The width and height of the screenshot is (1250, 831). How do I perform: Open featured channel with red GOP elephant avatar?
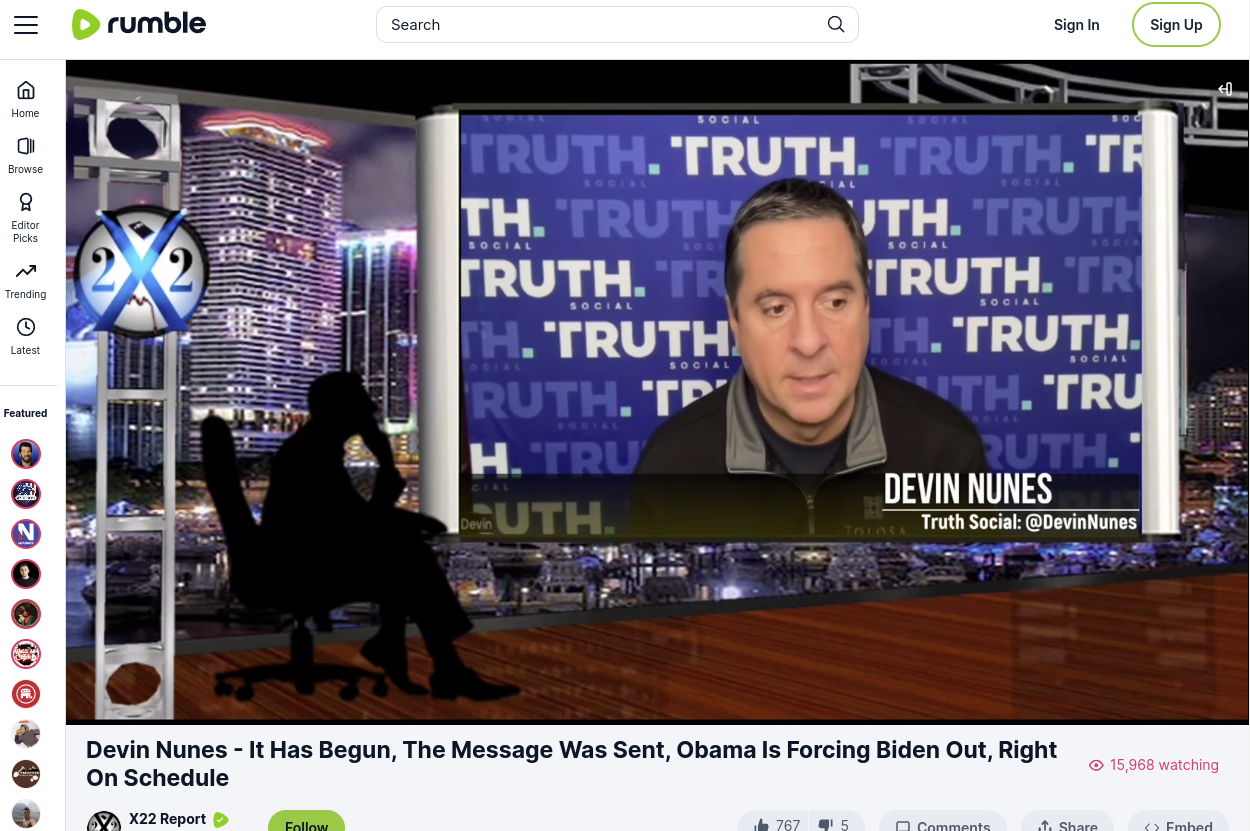point(26,694)
